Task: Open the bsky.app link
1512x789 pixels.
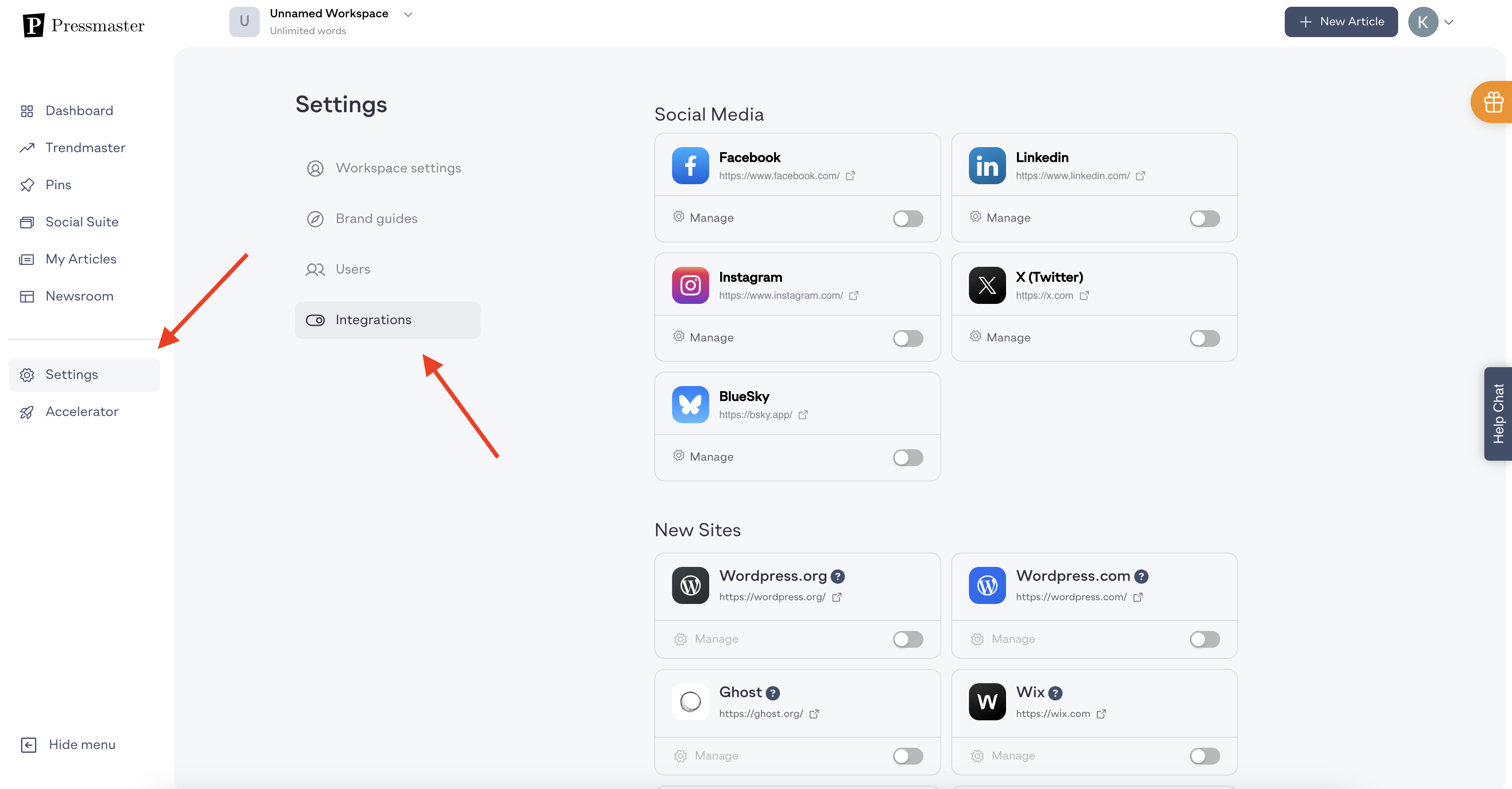Action: pos(764,415)
